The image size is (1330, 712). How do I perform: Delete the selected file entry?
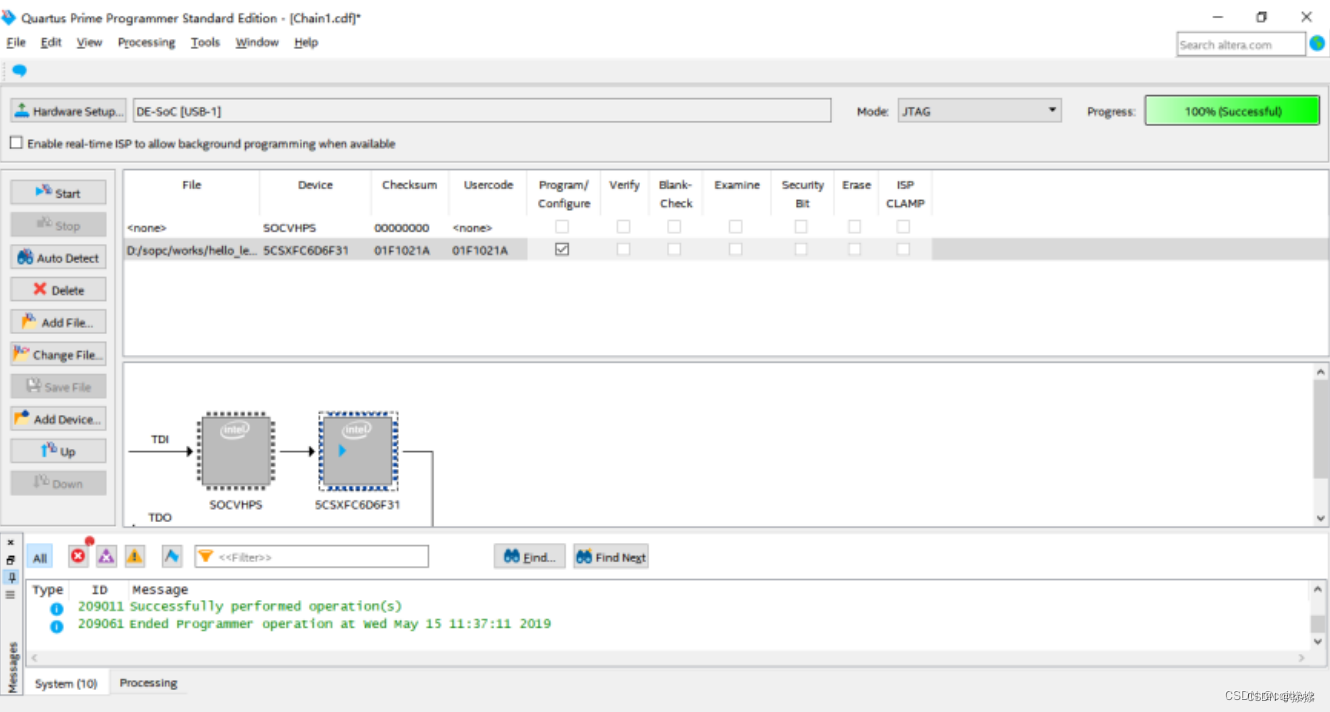(x=58, y=290)
